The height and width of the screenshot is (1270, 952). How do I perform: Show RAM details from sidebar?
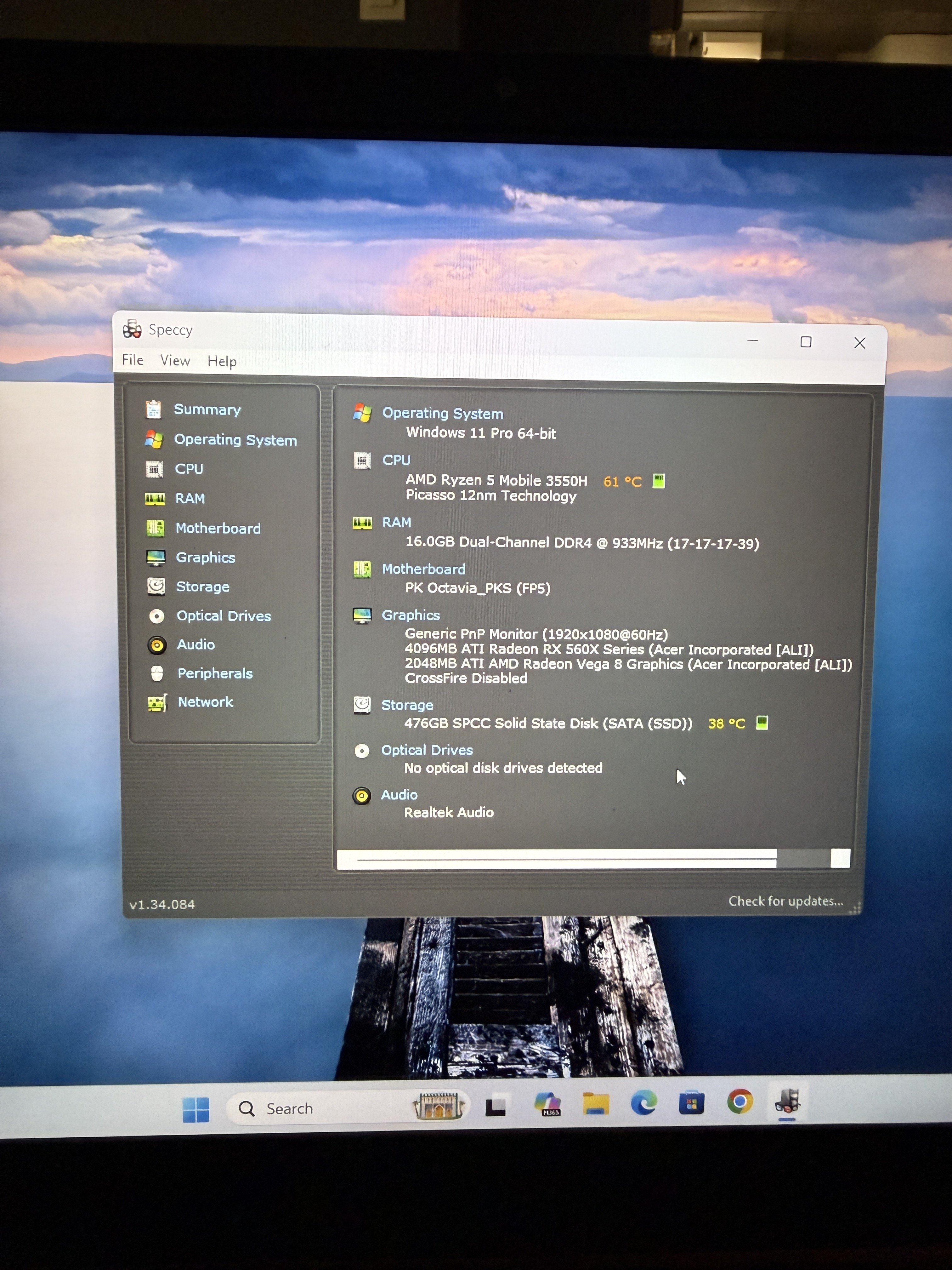[x=190, y=498]
